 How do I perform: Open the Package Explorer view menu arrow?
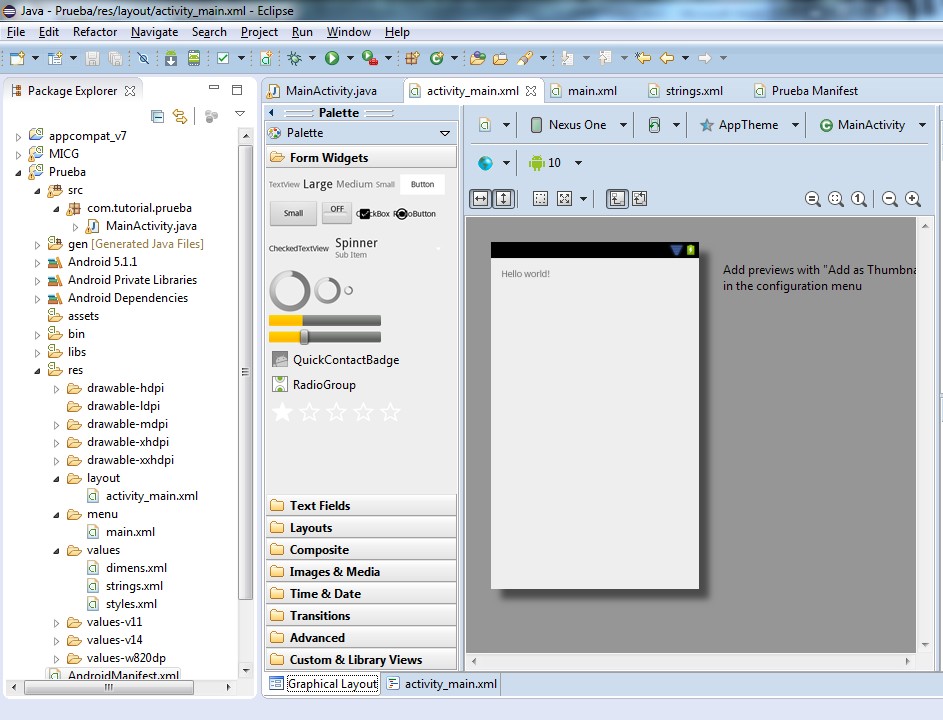pos(240,114)
